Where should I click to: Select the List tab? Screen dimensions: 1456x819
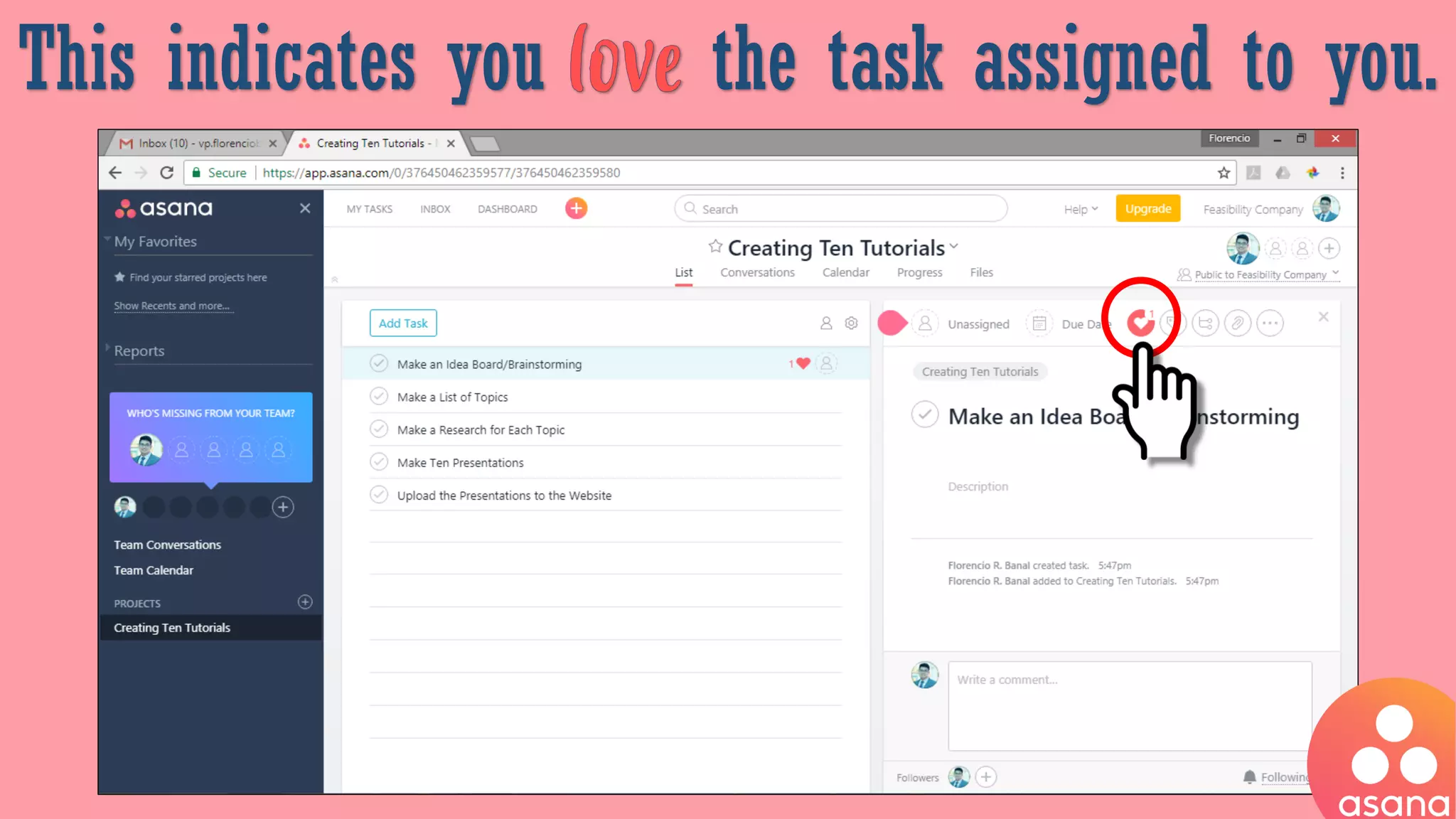683,272
